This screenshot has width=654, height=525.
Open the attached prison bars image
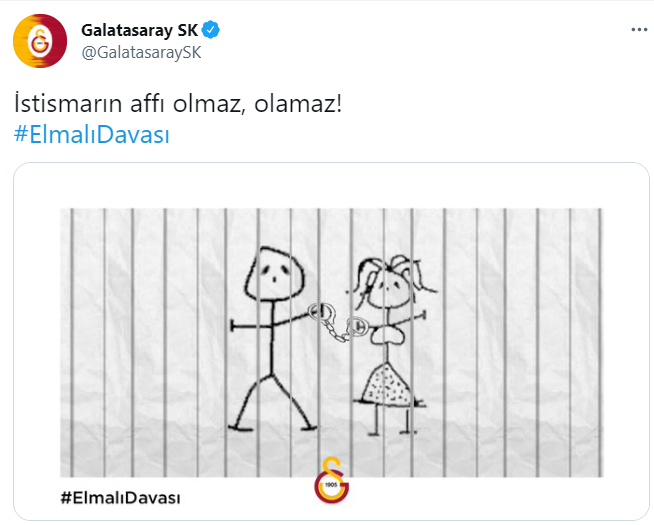coord(332,342)
